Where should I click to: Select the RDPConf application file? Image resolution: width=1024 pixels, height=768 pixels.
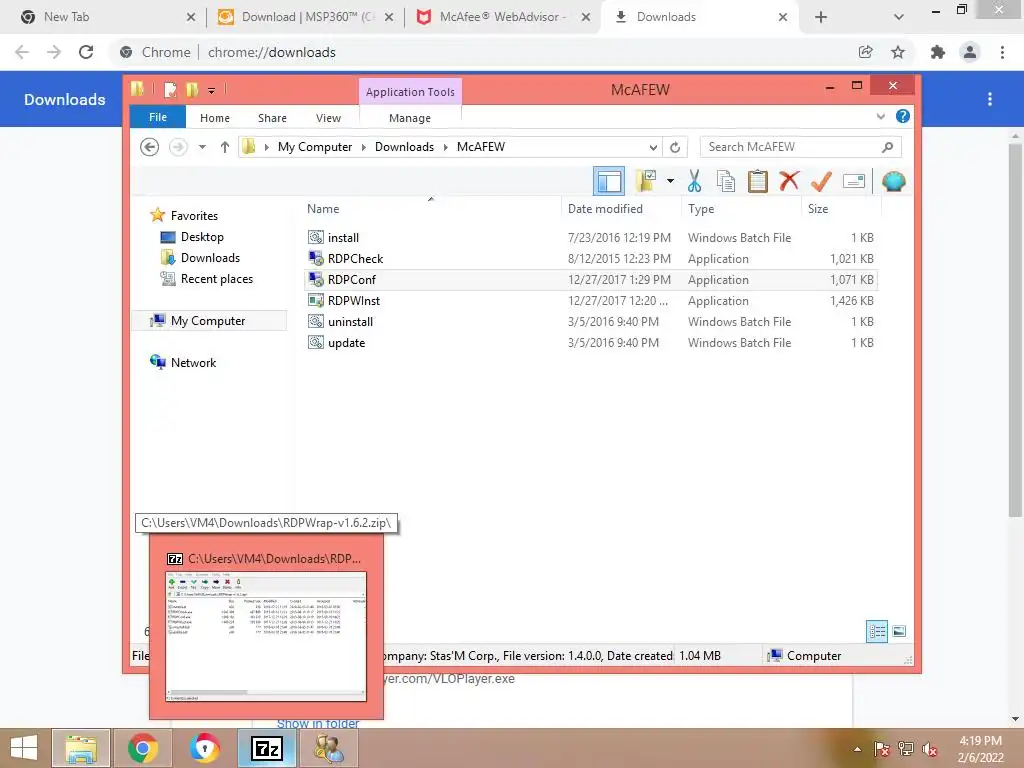tap(591, 280)
